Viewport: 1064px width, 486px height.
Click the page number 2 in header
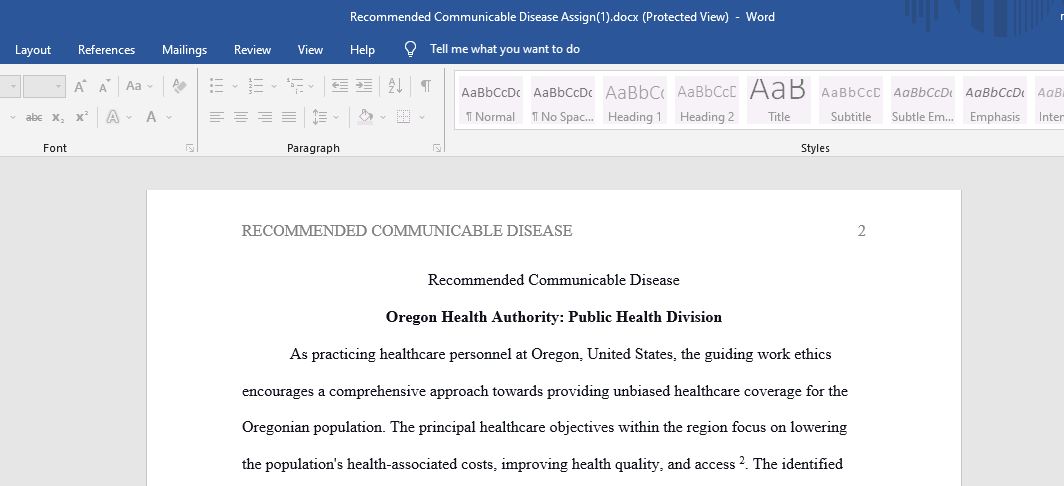(861, 231)
